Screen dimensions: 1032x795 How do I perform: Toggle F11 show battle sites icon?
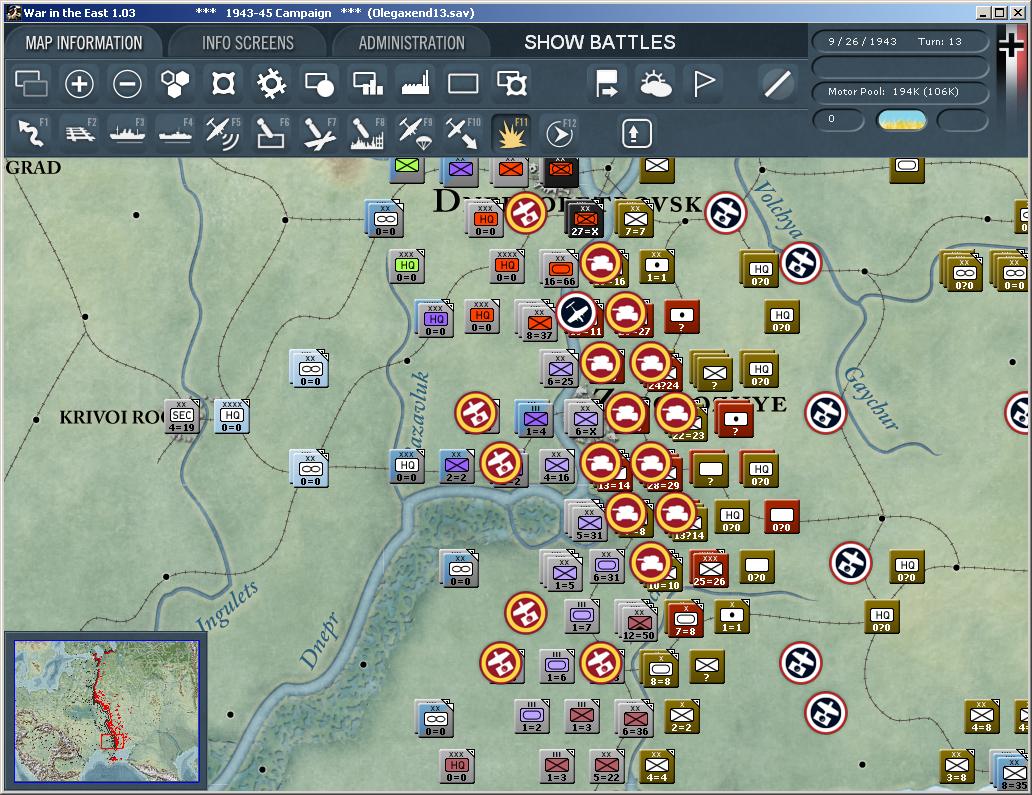512,132
